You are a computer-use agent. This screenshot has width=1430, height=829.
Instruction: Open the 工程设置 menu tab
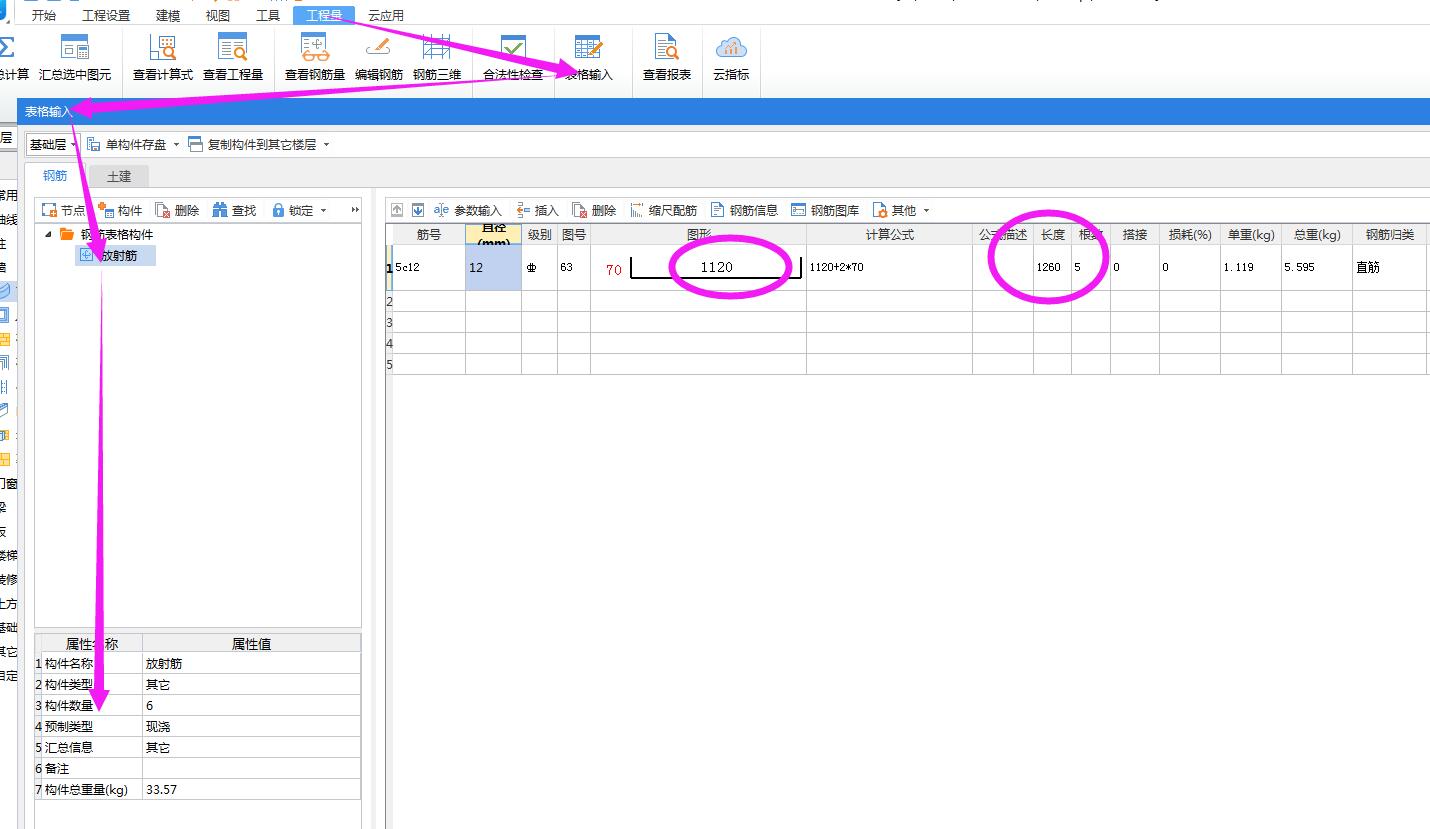click(106, 15)
